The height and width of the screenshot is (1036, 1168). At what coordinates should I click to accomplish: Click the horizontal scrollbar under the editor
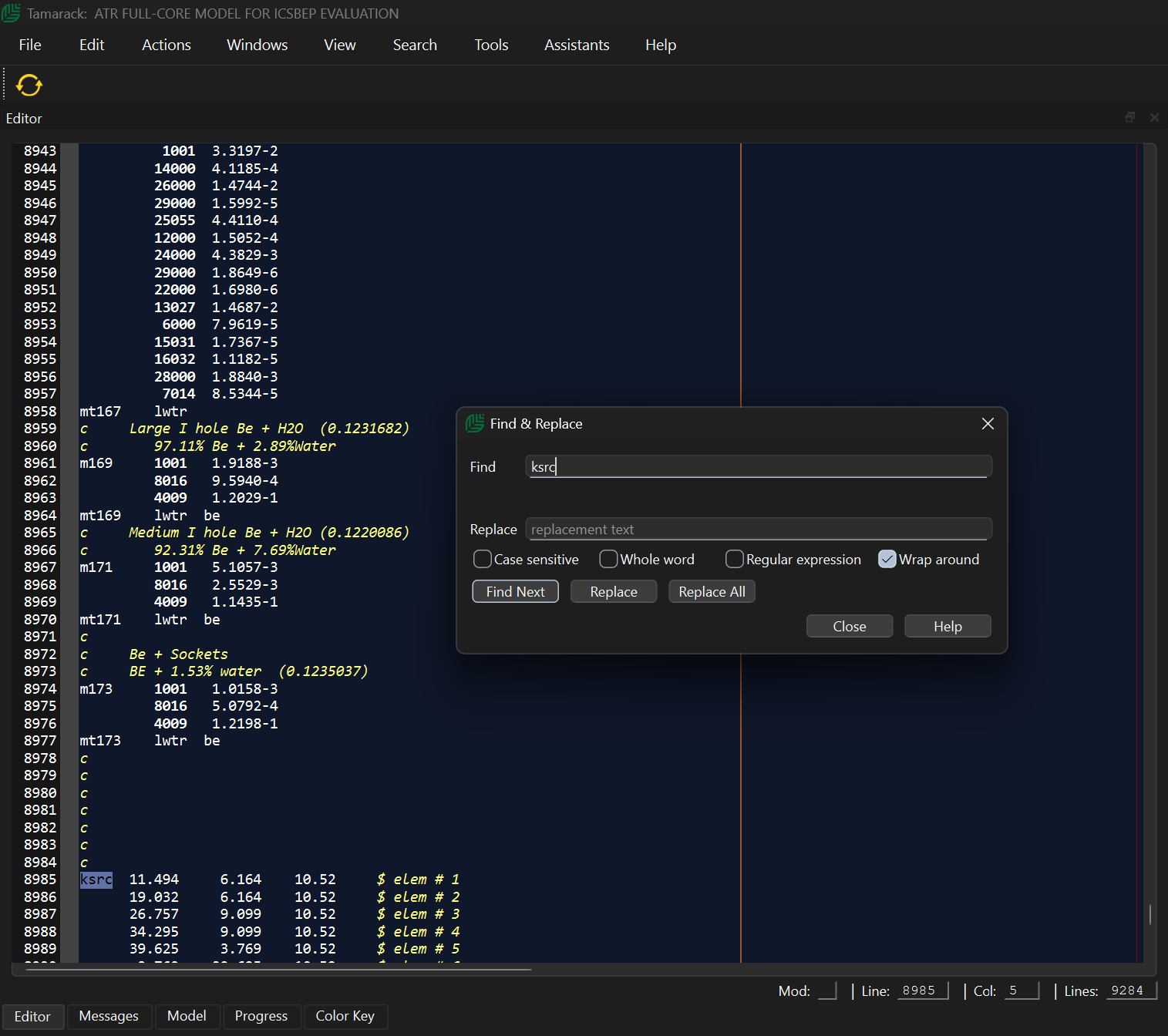tap(278, 969)
